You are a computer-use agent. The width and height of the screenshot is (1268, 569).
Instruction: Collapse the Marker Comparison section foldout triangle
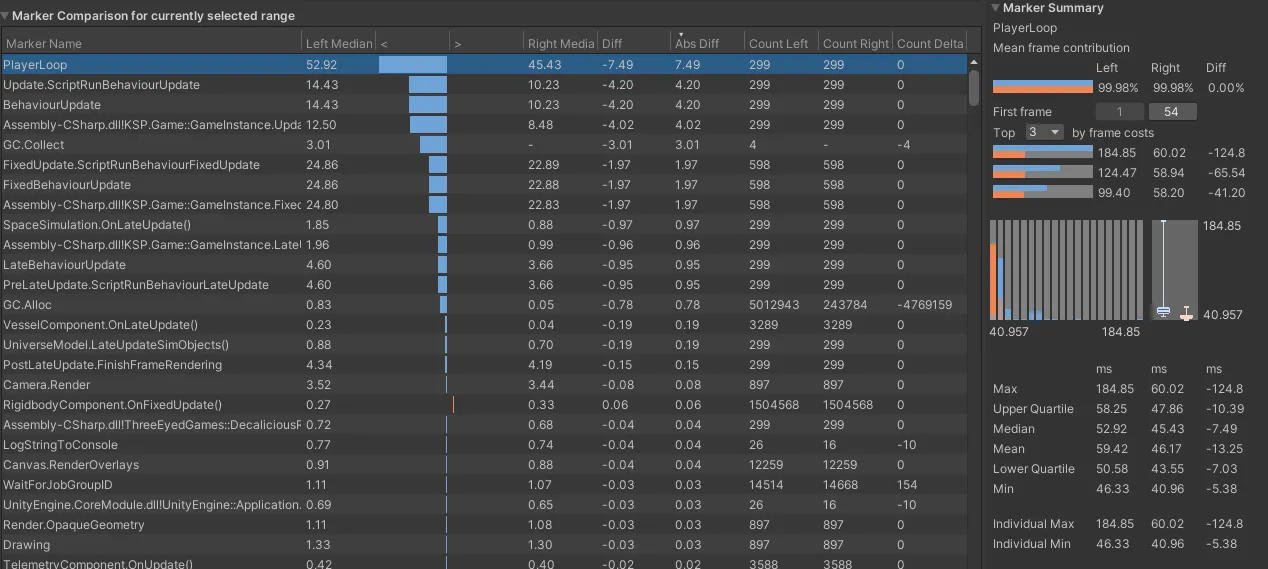point(6,16)
